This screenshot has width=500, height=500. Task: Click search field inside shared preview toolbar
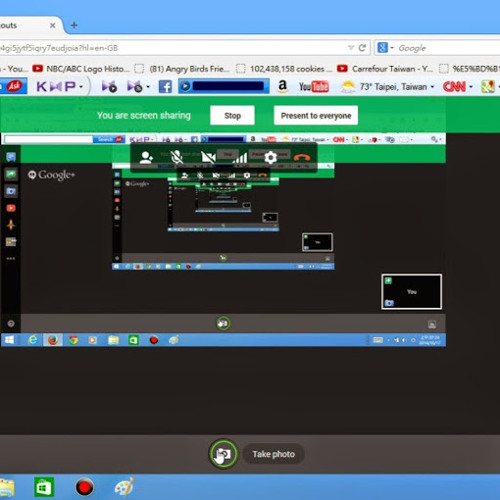(x=49, y=139)
